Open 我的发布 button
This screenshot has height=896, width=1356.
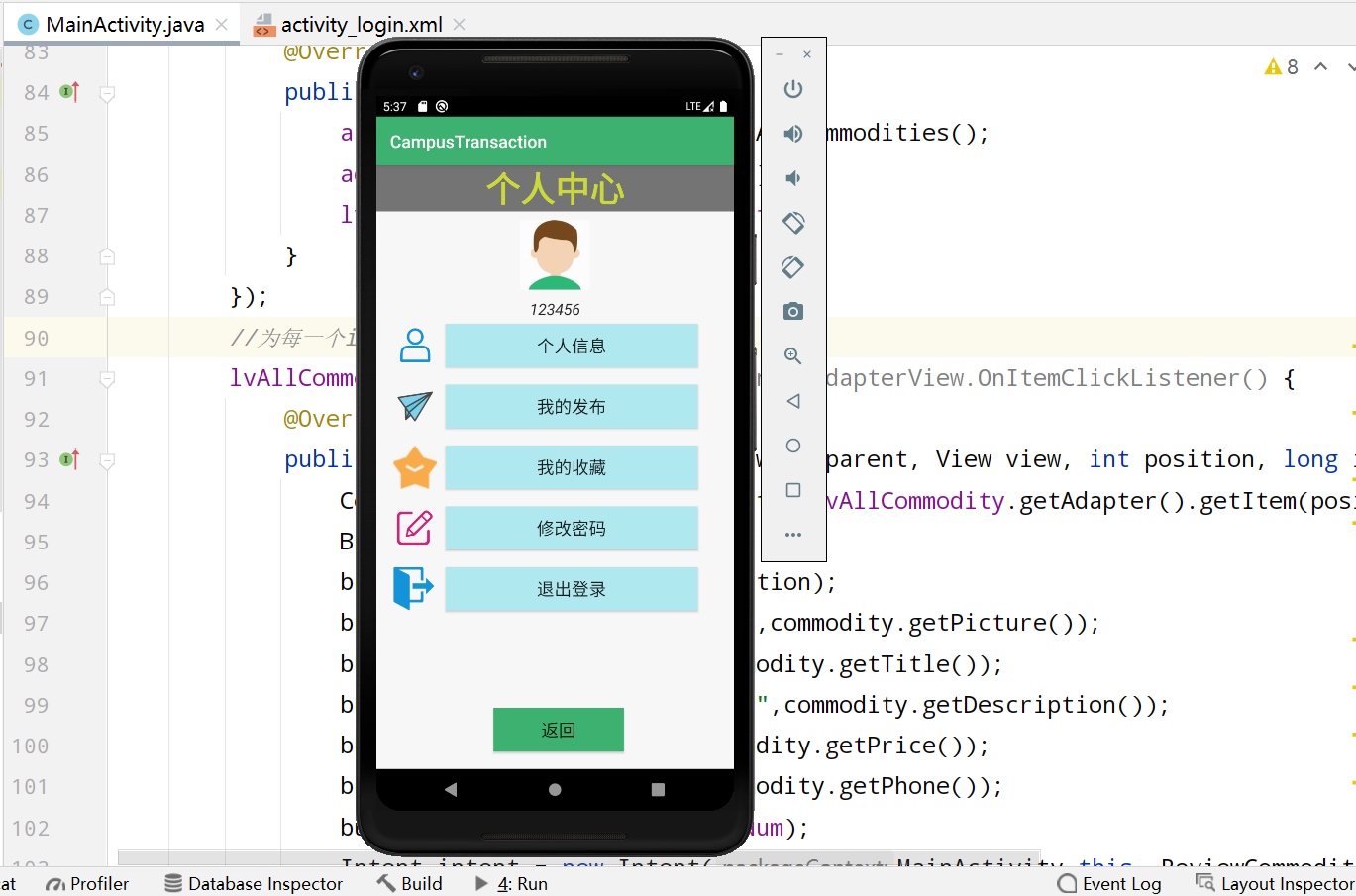click(x=572, y=407)
